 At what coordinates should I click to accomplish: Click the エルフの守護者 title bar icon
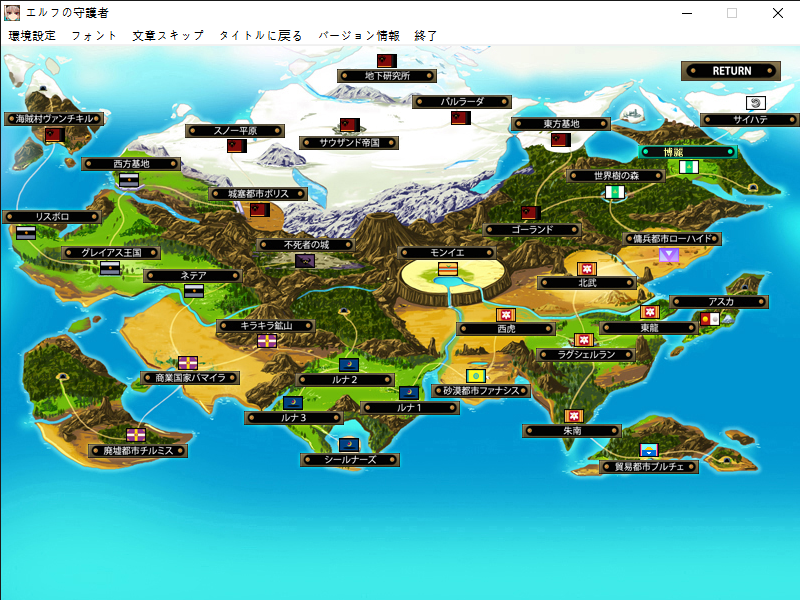point(12,13)
